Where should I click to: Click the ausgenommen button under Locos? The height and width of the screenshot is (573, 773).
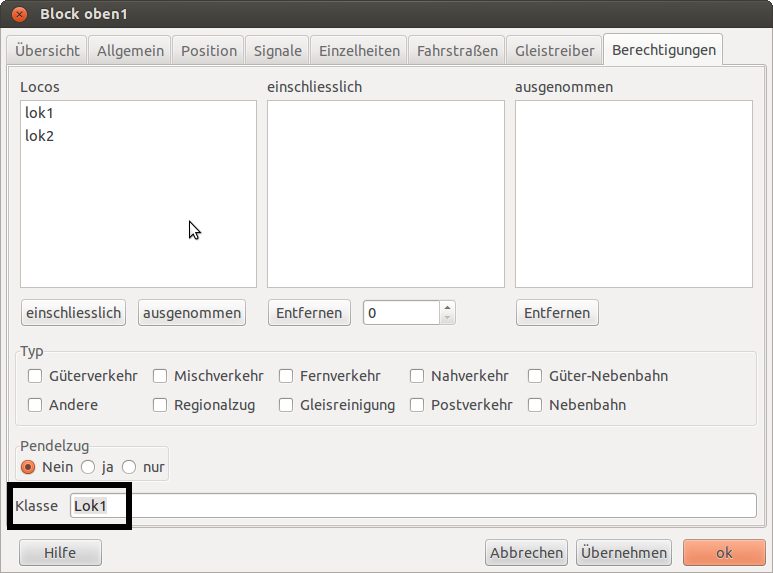coord(192,313)
